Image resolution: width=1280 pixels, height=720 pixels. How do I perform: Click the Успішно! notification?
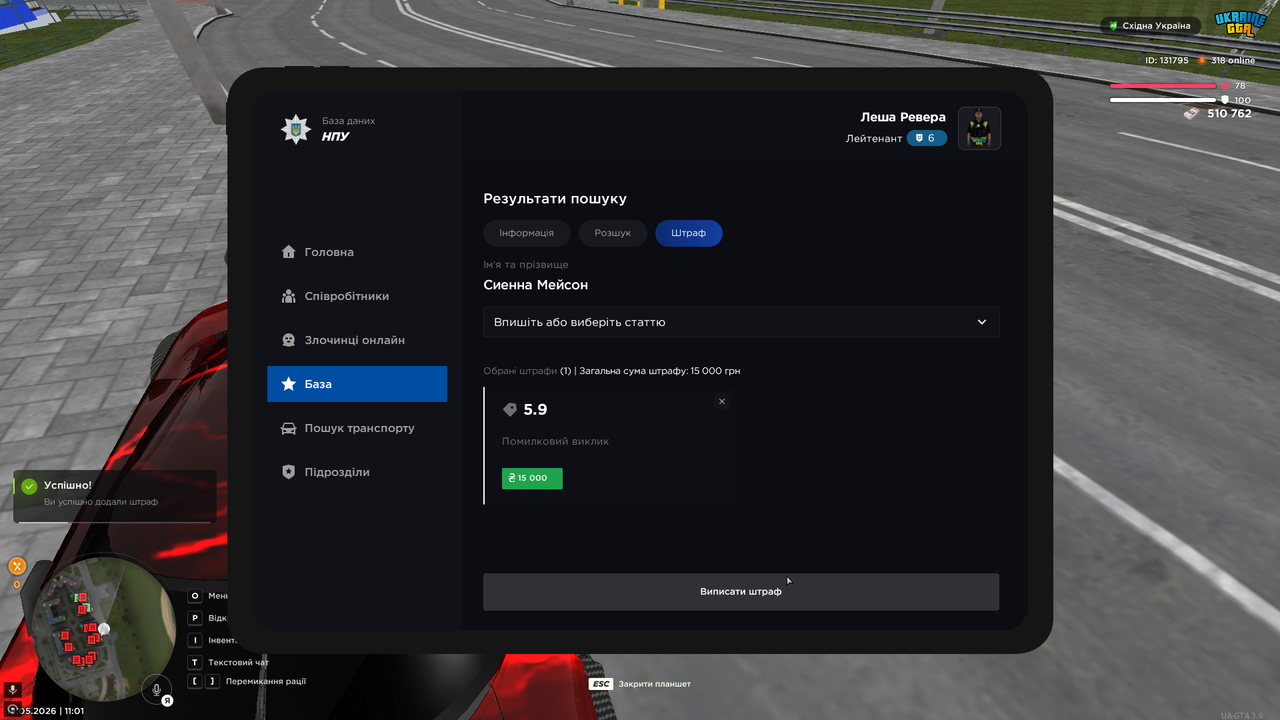(x=114, y=494)
